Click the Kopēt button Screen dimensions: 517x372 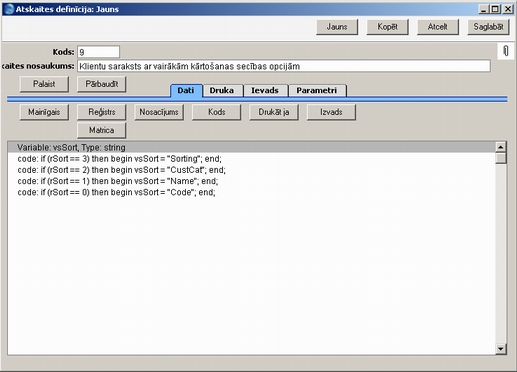[x=387, y=27]
